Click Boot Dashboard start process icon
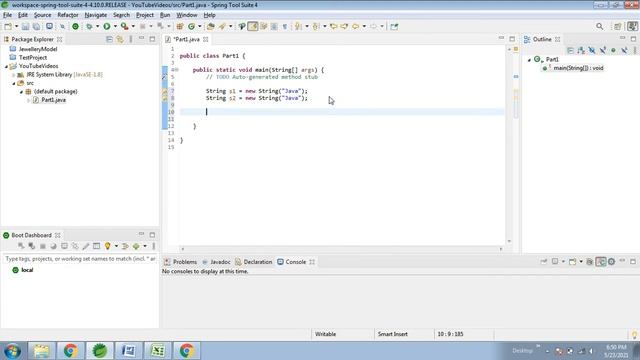The image size is (640, 360). coord(21,246)
